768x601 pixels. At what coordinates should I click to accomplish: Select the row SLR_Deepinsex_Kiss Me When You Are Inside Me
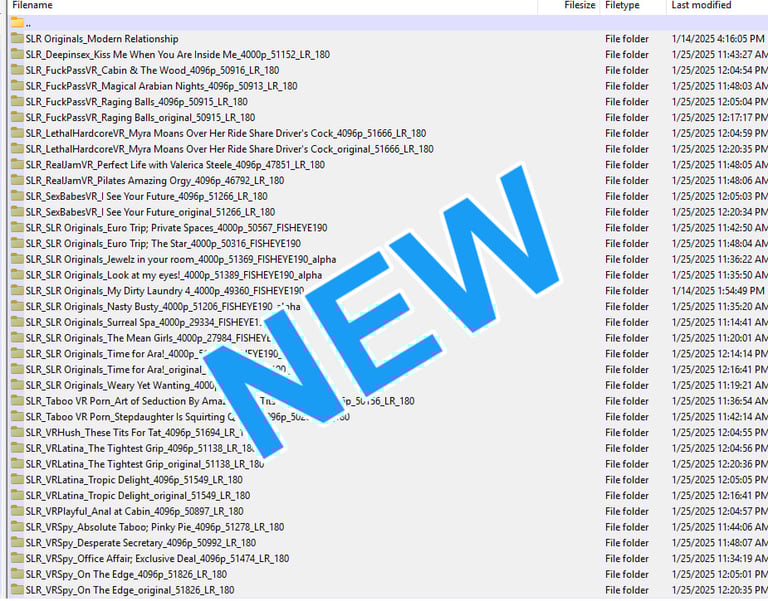tap(388, 54)
